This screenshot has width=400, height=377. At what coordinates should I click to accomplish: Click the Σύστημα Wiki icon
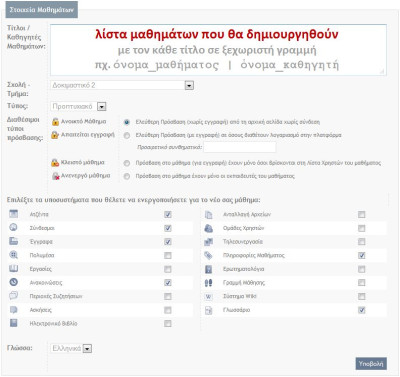point(208,296)
